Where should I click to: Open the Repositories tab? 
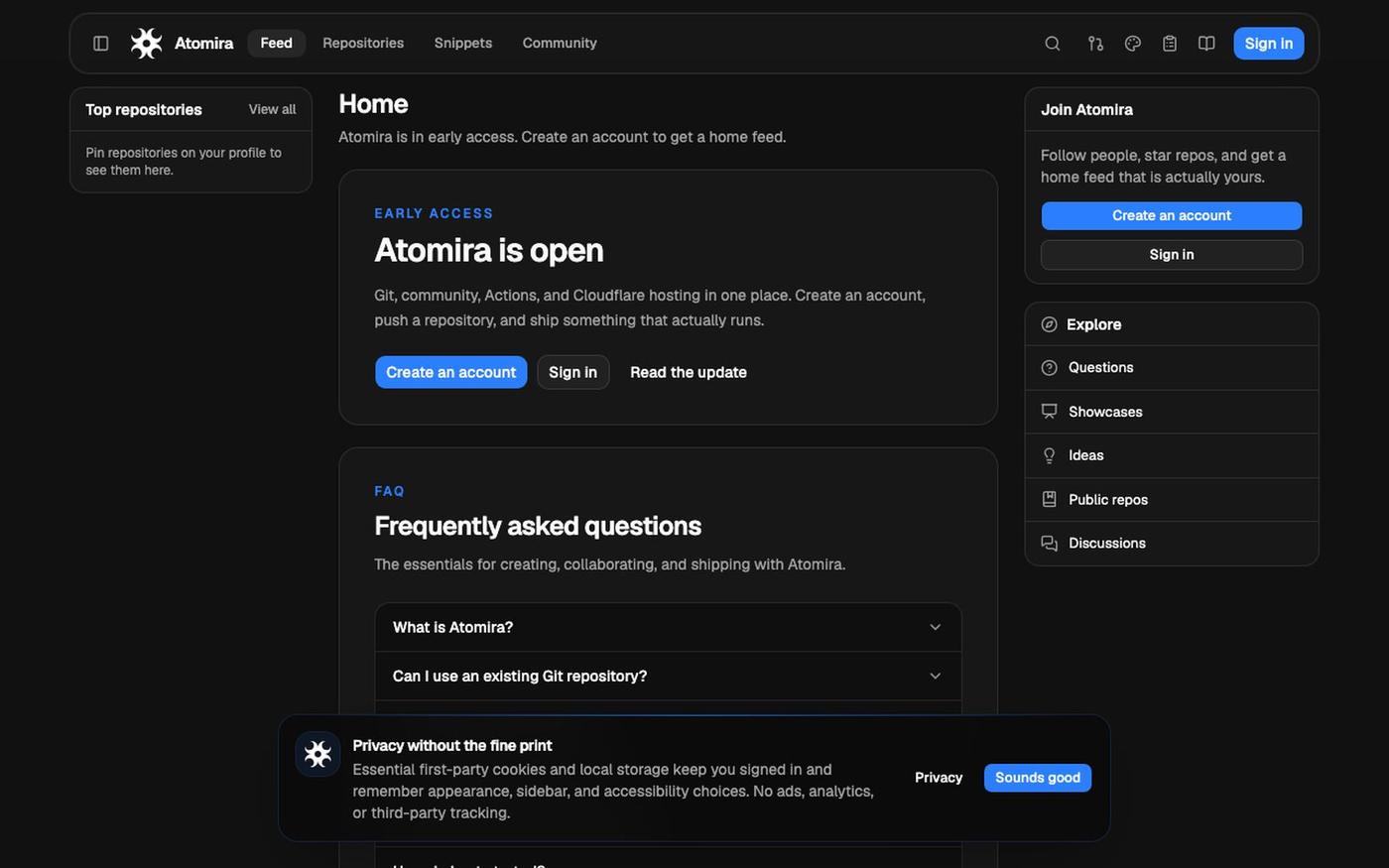(x=363, y=44)
